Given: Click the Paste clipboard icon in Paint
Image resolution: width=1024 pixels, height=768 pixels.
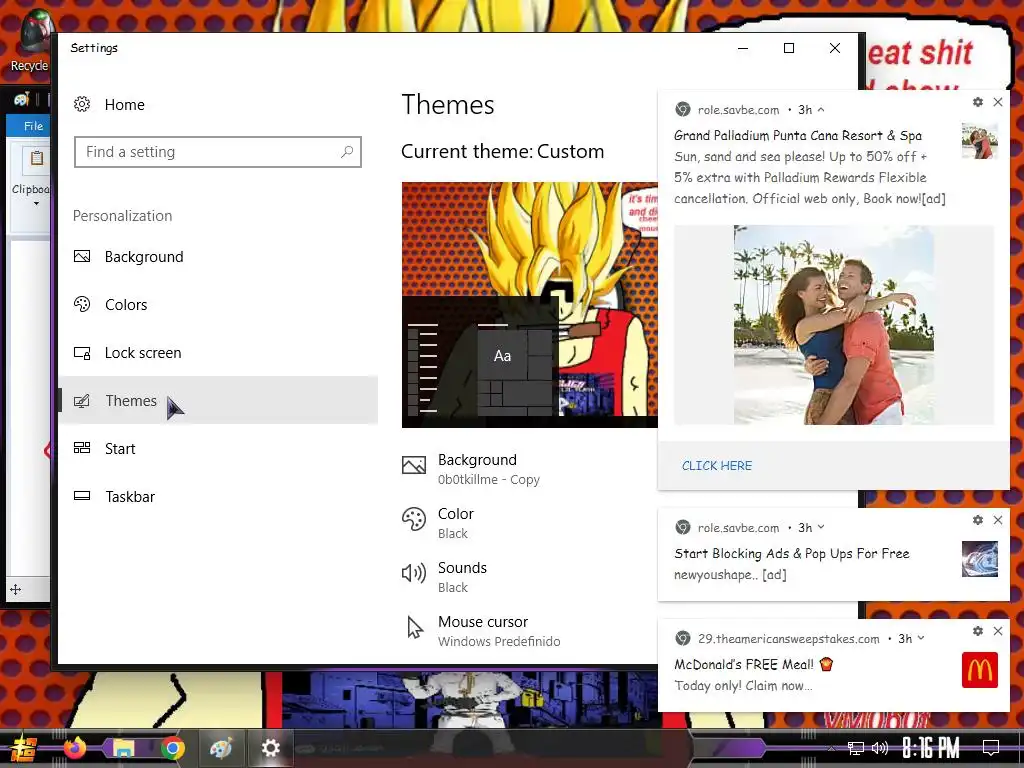Looking at the screenshot, I should (37, 158).
